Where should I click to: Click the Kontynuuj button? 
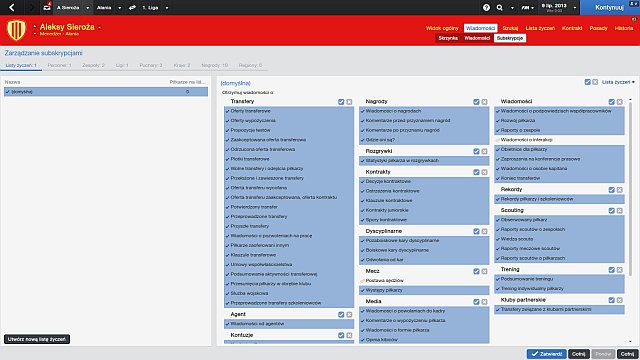609,7
